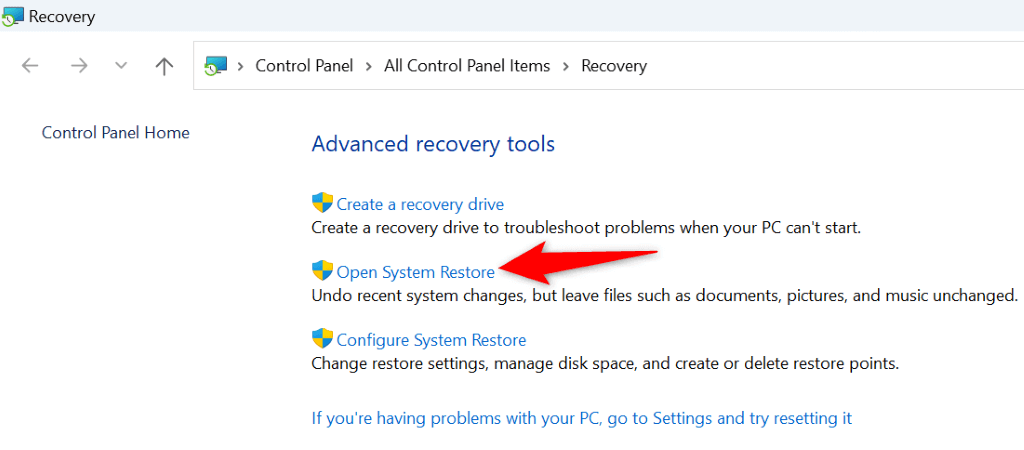Screen dimensions: 1024x450
Task: Go back with the Back arrow
Action: point(30,66)
